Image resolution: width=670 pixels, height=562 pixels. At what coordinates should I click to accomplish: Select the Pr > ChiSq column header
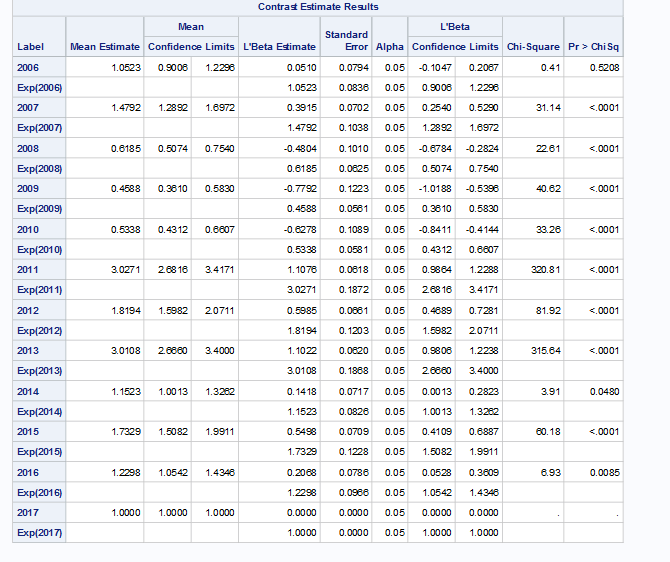click(x=593, y=47)
